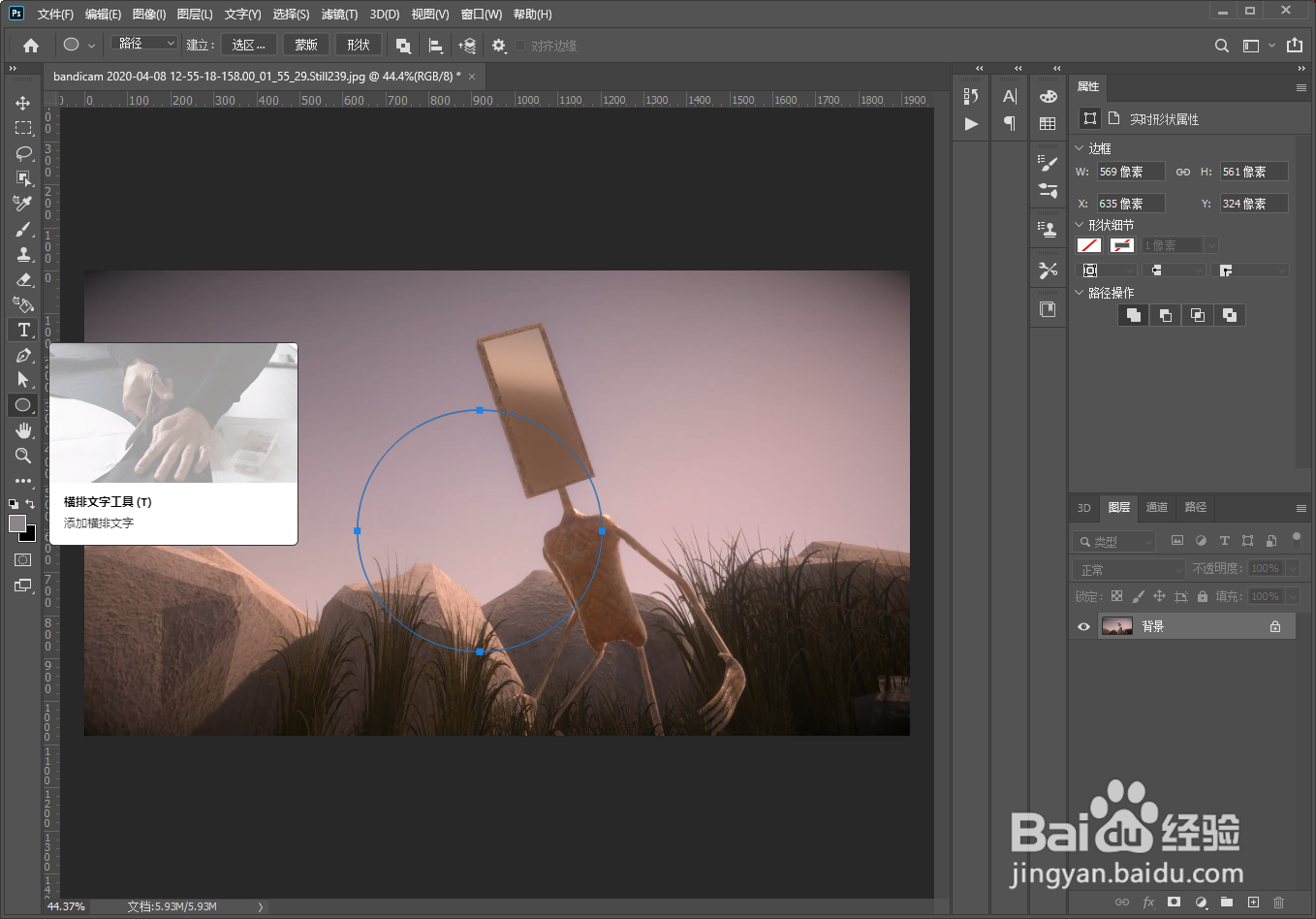Image resolution: width=1316 pixels, height=919 pixels.
Task: Select the Eraser tool
Action: 23,279
